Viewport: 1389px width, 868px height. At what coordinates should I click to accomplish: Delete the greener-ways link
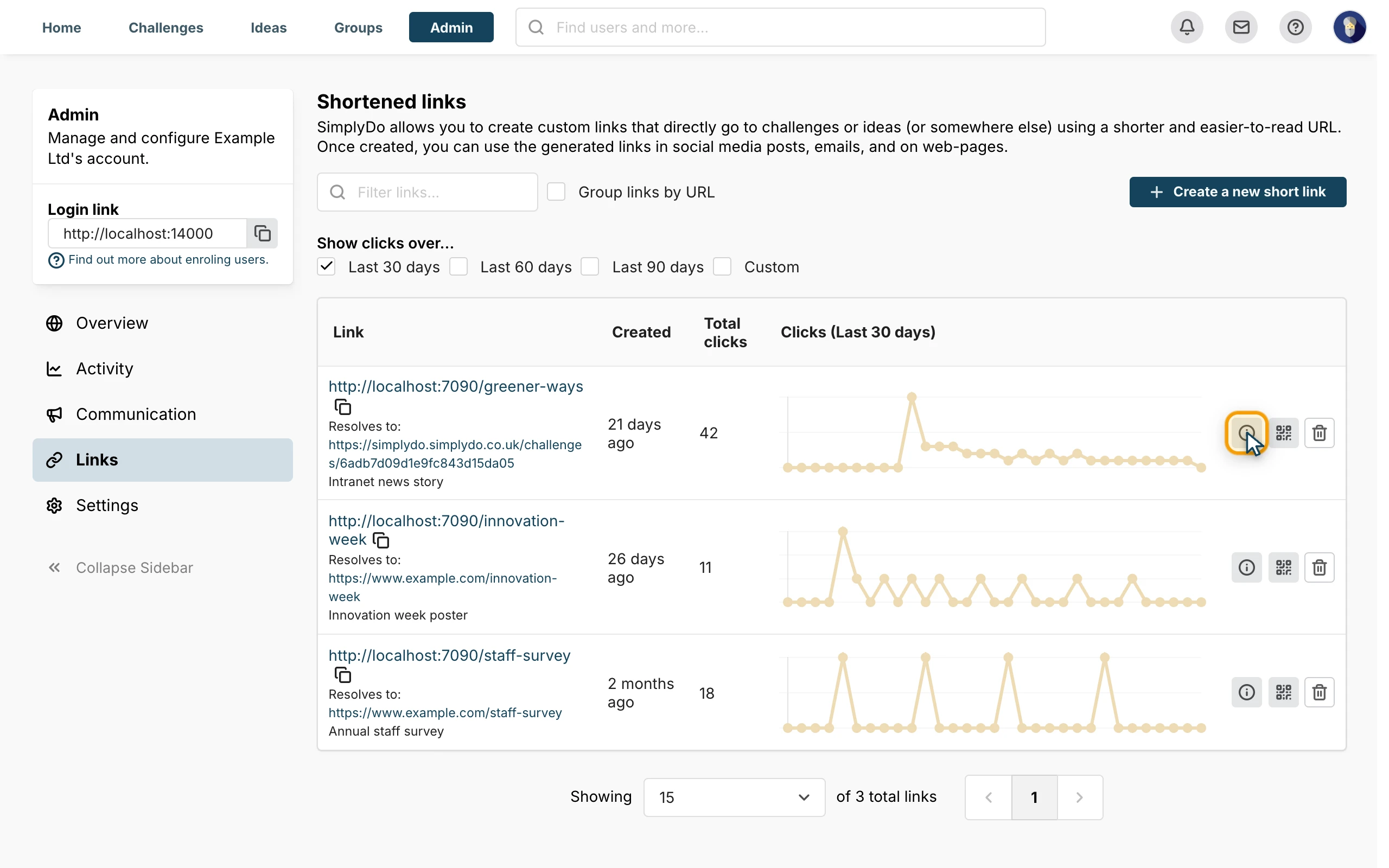(x=1319, y=433)
